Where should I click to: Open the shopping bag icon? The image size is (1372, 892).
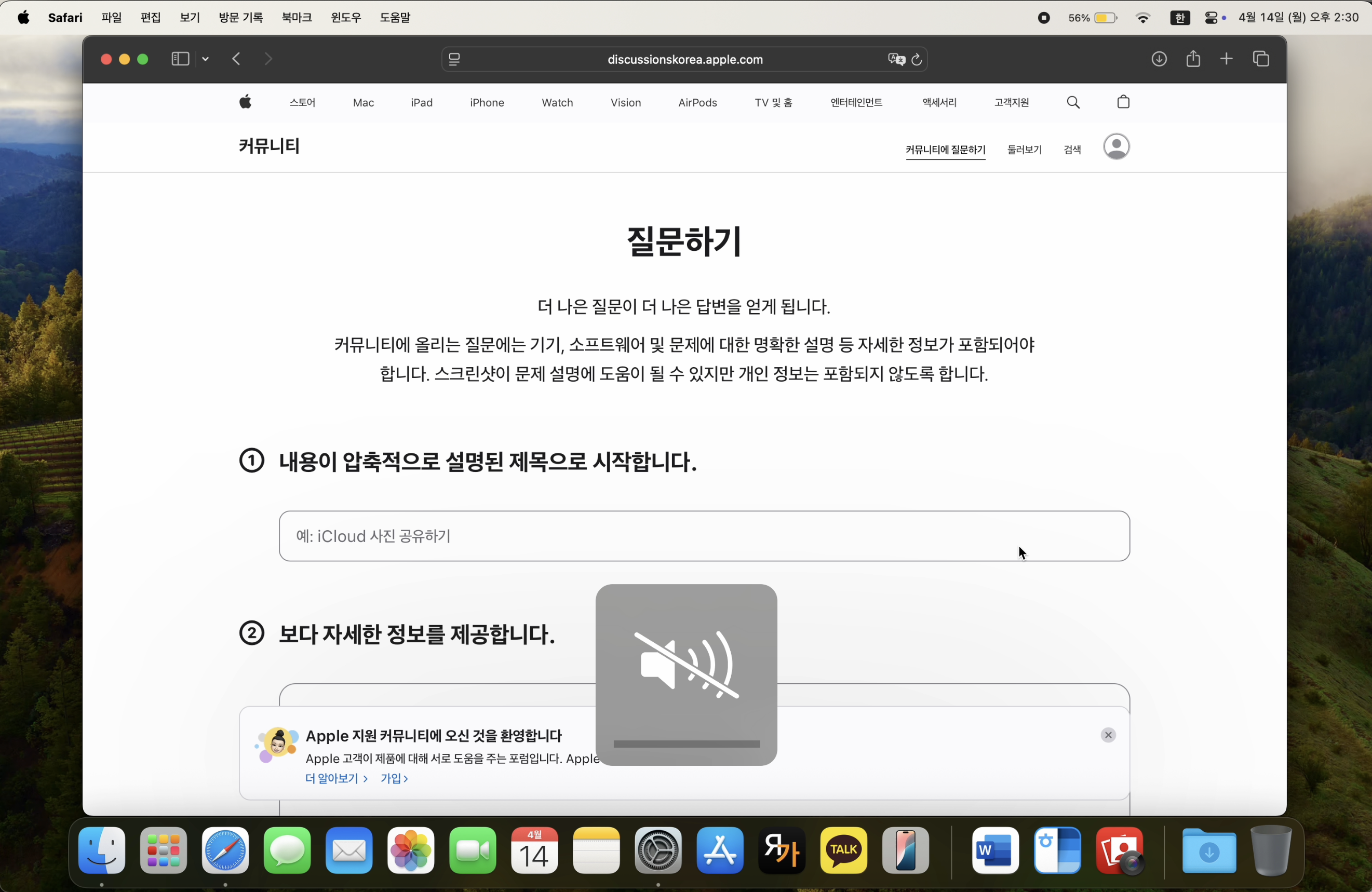pyautogui.click(x=1123, y=103)
